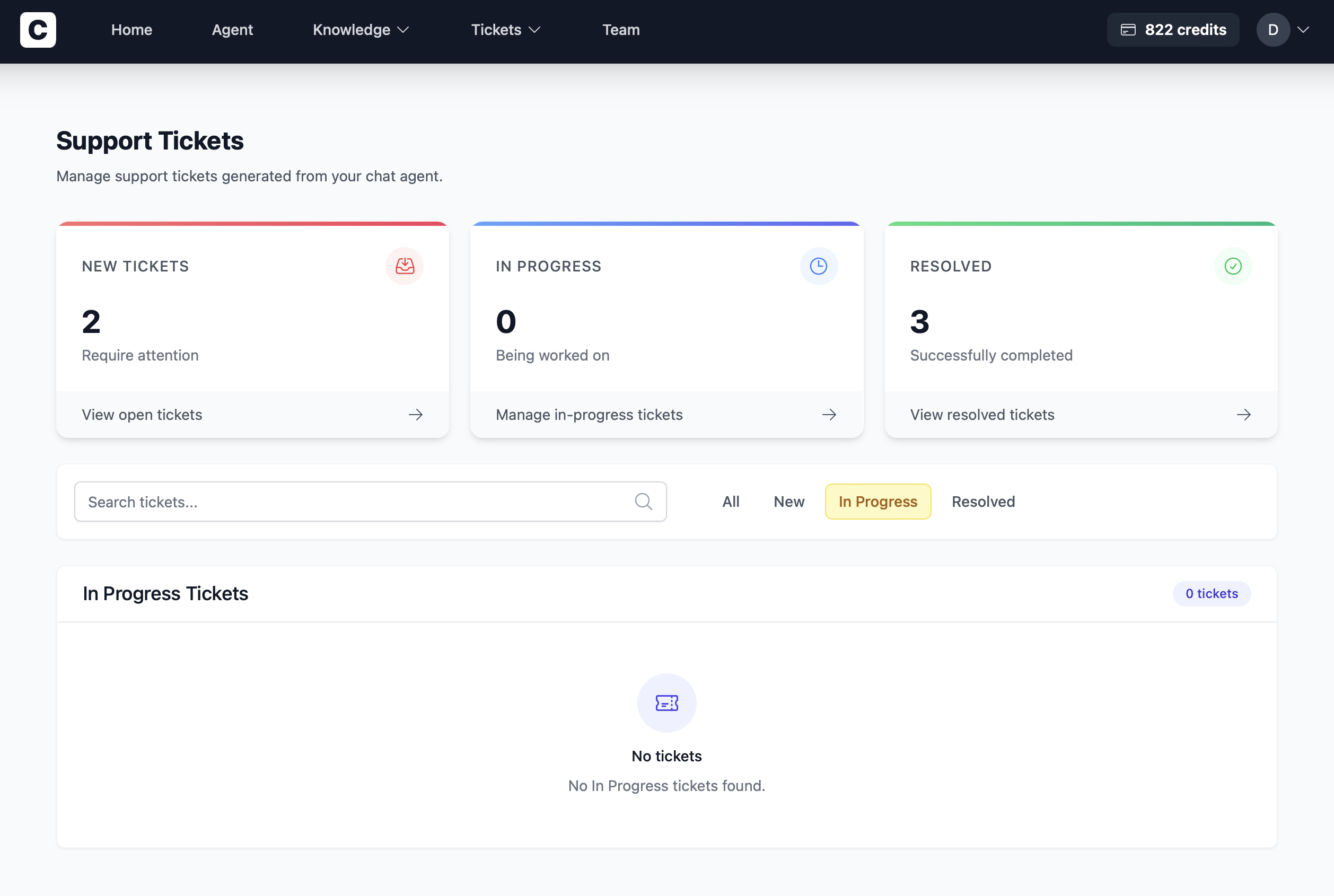Click the blue clock icon on In Progress
Viewport: 1334px width, 896px height.
pyautogui.click(x=818, y=266)
